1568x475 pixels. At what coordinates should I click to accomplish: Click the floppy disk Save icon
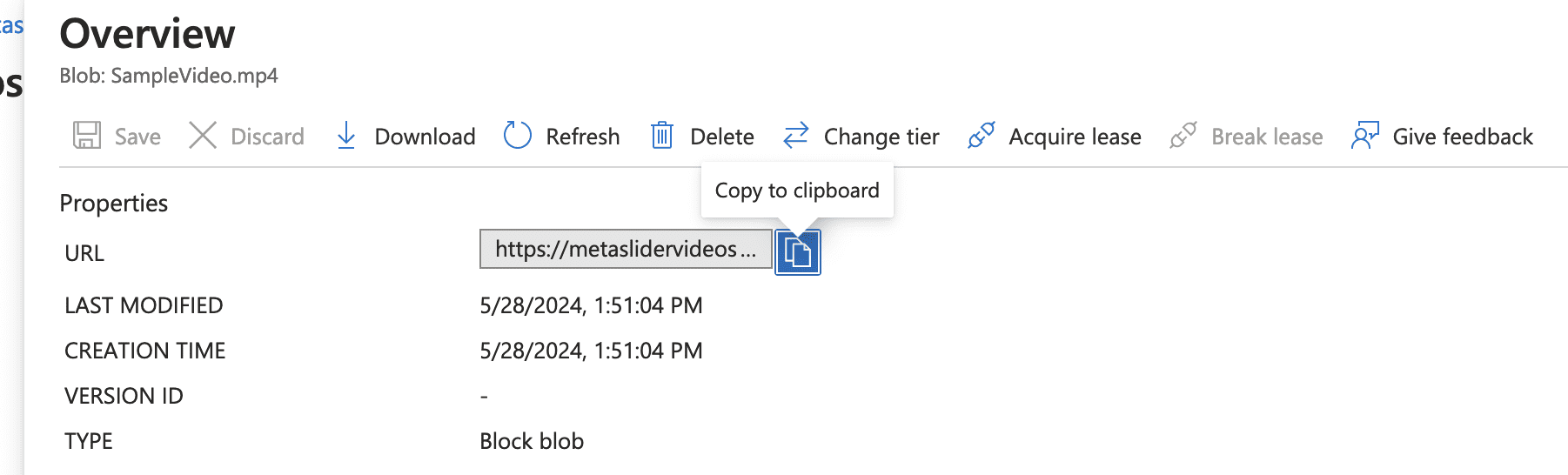tap(87, 136)
